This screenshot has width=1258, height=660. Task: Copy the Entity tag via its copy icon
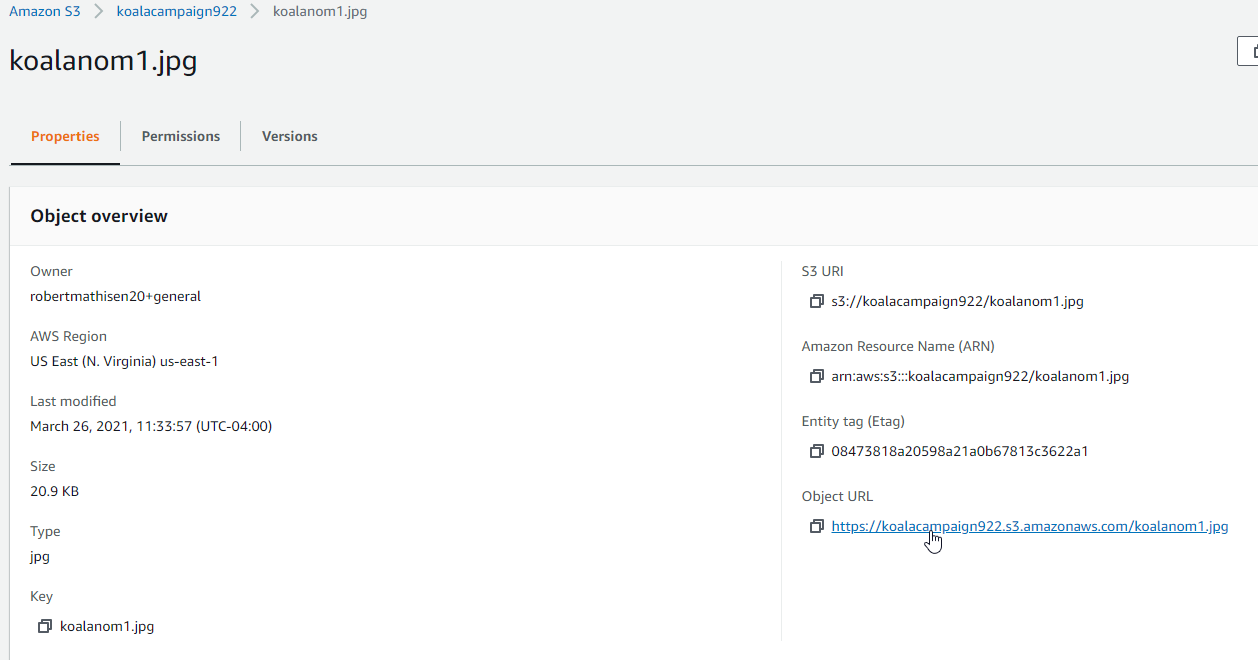[x=816, y=450]
